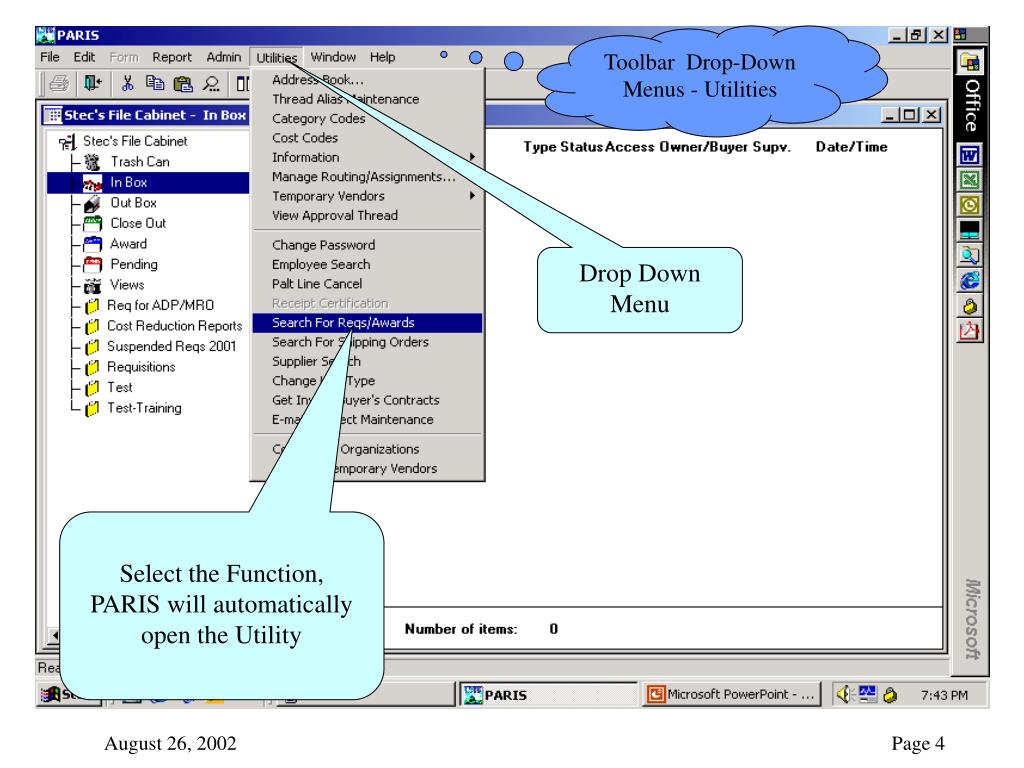
Task: Open the Views folder
Action: 127,285
